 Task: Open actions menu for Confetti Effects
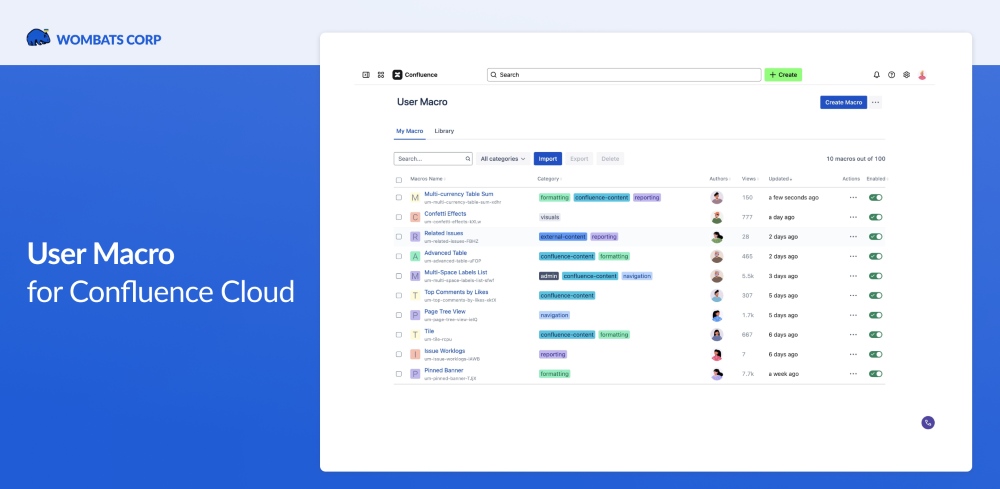(853, 217)
